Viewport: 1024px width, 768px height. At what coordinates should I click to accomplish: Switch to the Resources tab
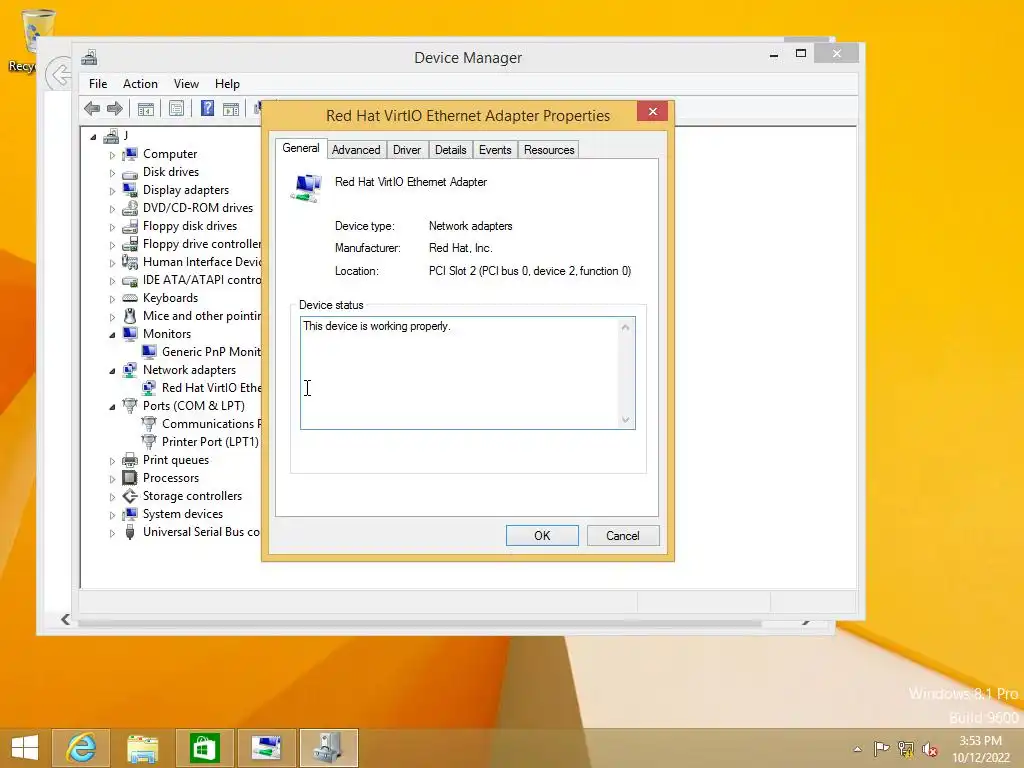coord(549,150)
